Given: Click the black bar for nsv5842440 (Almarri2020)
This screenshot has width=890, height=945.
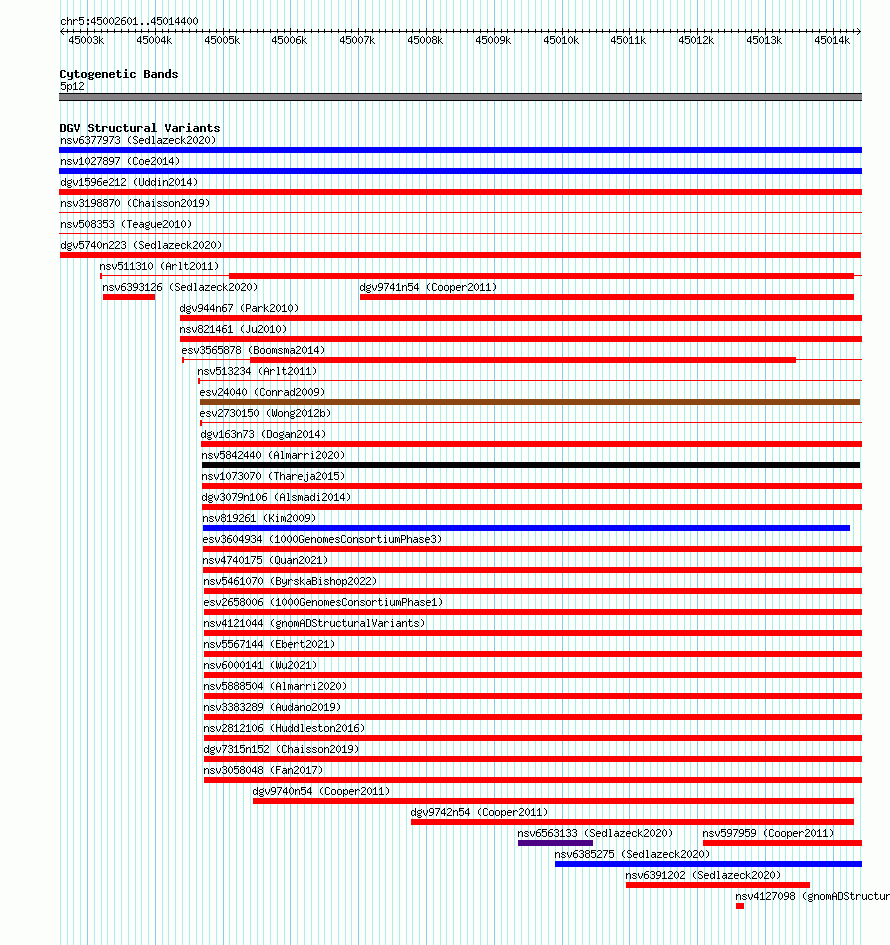Looking at the screenshot, I should tap(531, 465).
